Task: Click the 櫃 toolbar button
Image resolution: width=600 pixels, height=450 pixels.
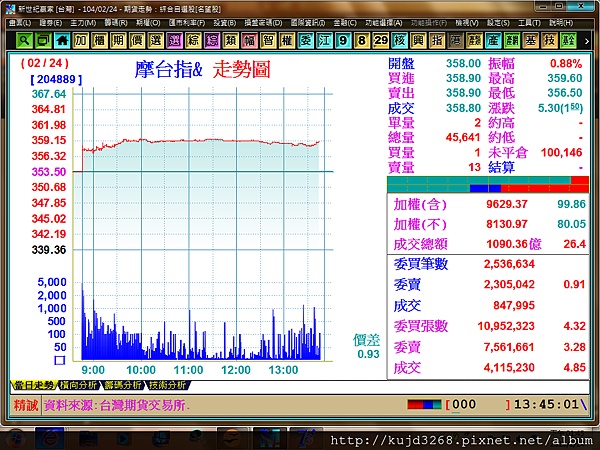Action: point(99,40)
